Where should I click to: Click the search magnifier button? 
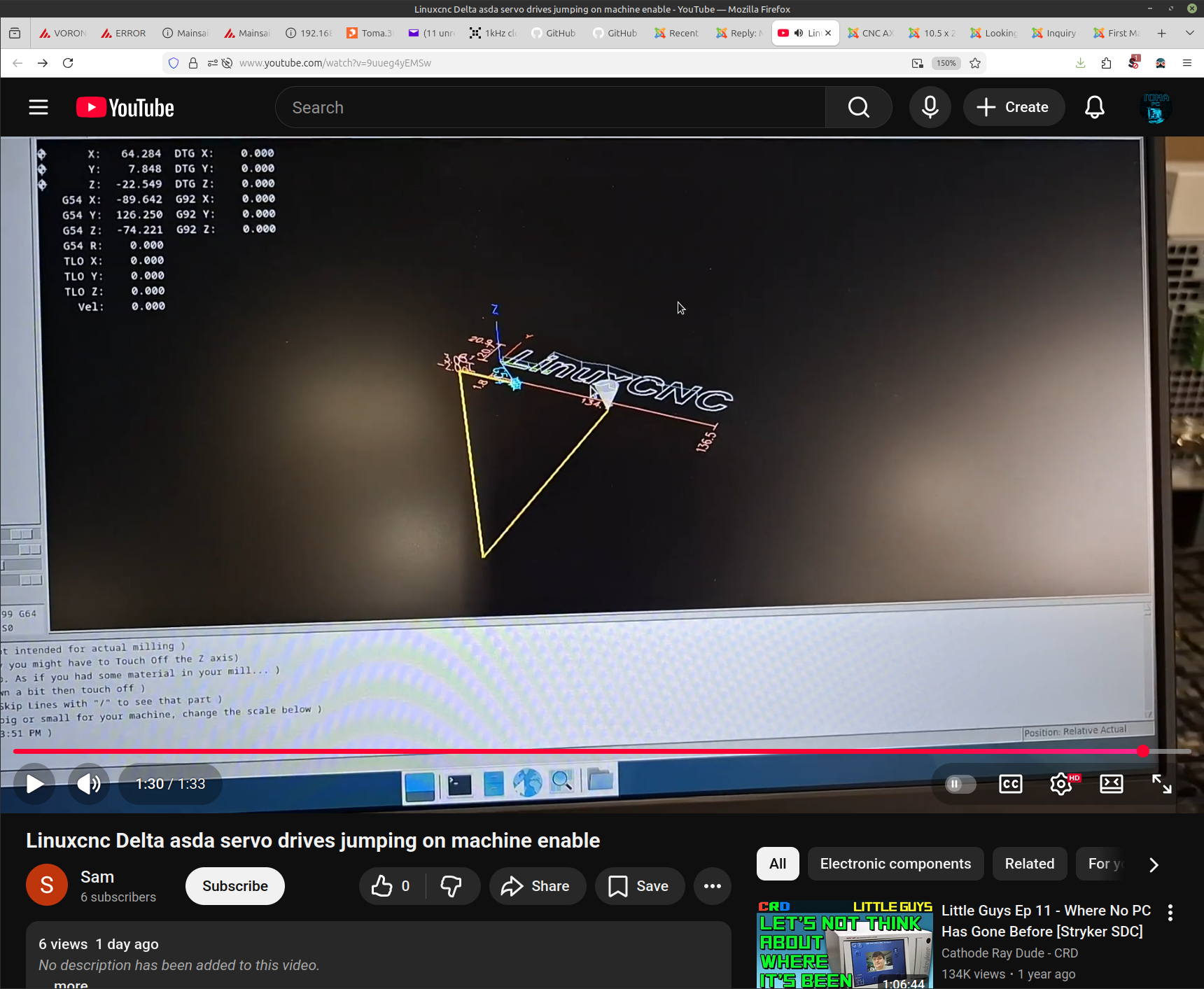click(858, 107)
